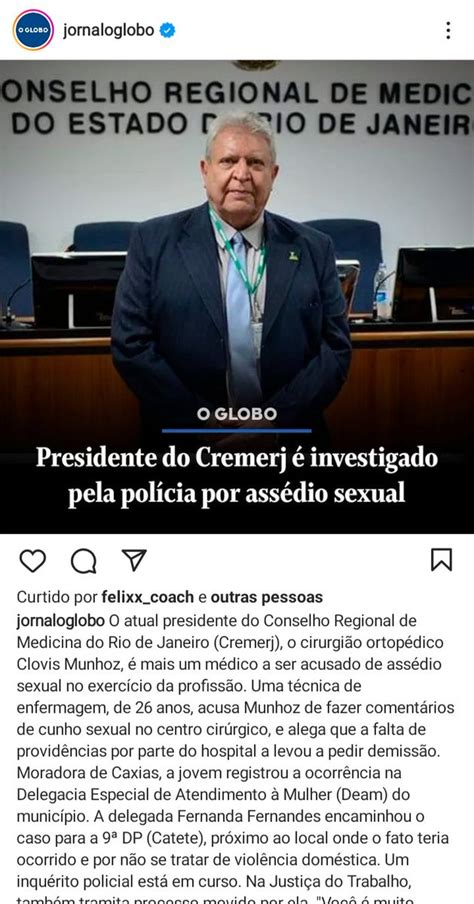Share post with paper plane icon
Image resolution: width=474 pixels, height=904 pixels.
pyautogui.click(x=134, y=560)
